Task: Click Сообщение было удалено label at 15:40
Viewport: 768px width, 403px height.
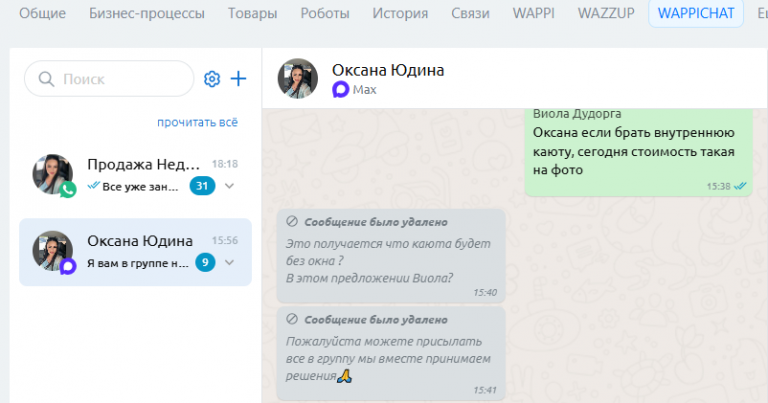Action: [x=376, y=222]
